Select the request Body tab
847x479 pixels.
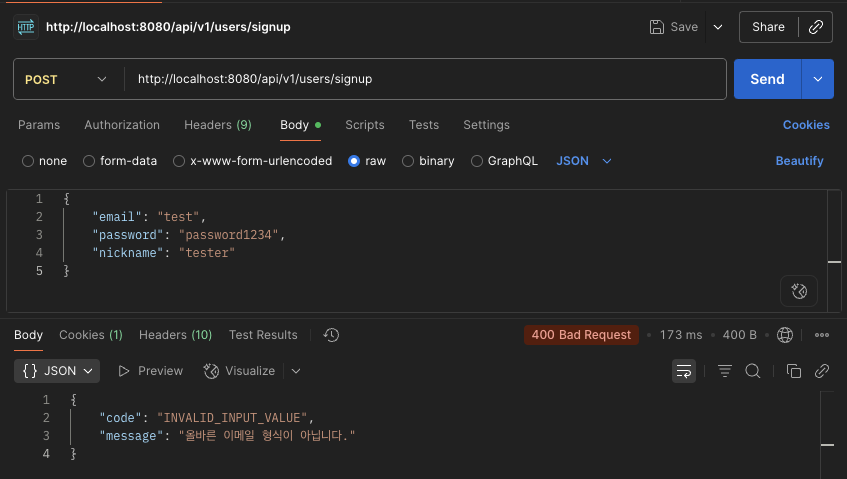point(300,125)
